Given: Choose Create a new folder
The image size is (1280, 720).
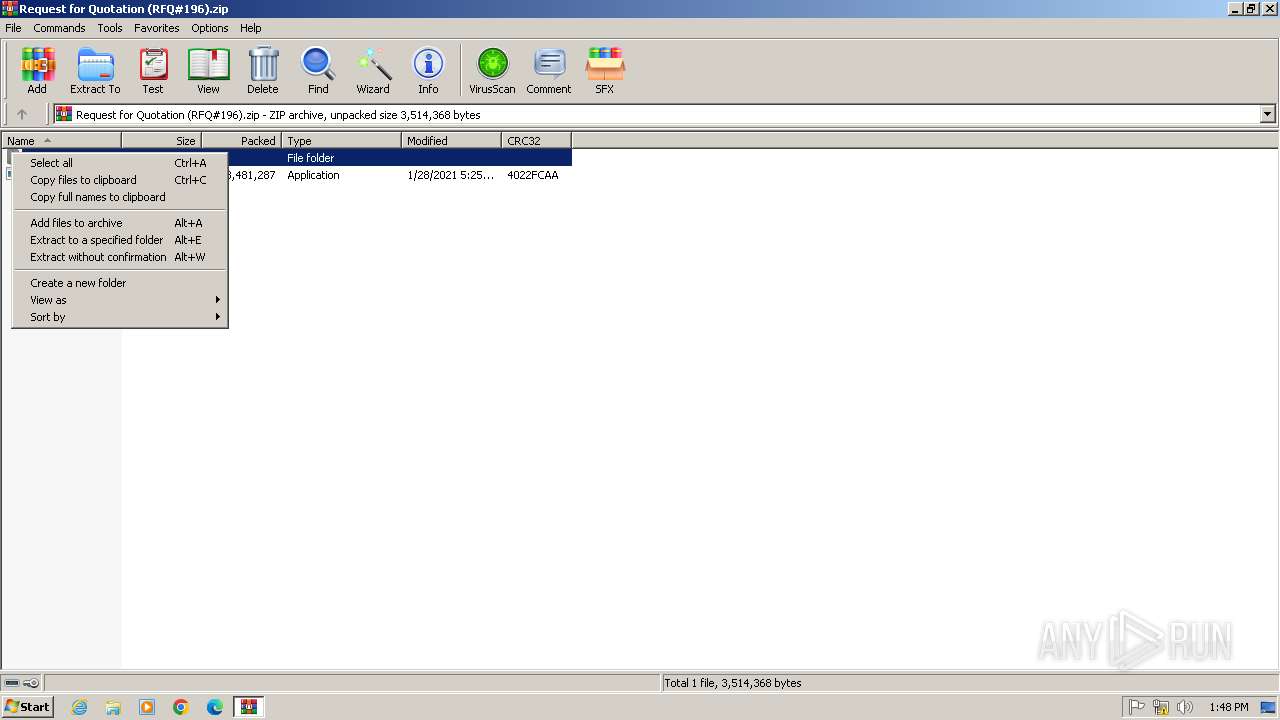Looking at the screenshot, I should (120, 283).
